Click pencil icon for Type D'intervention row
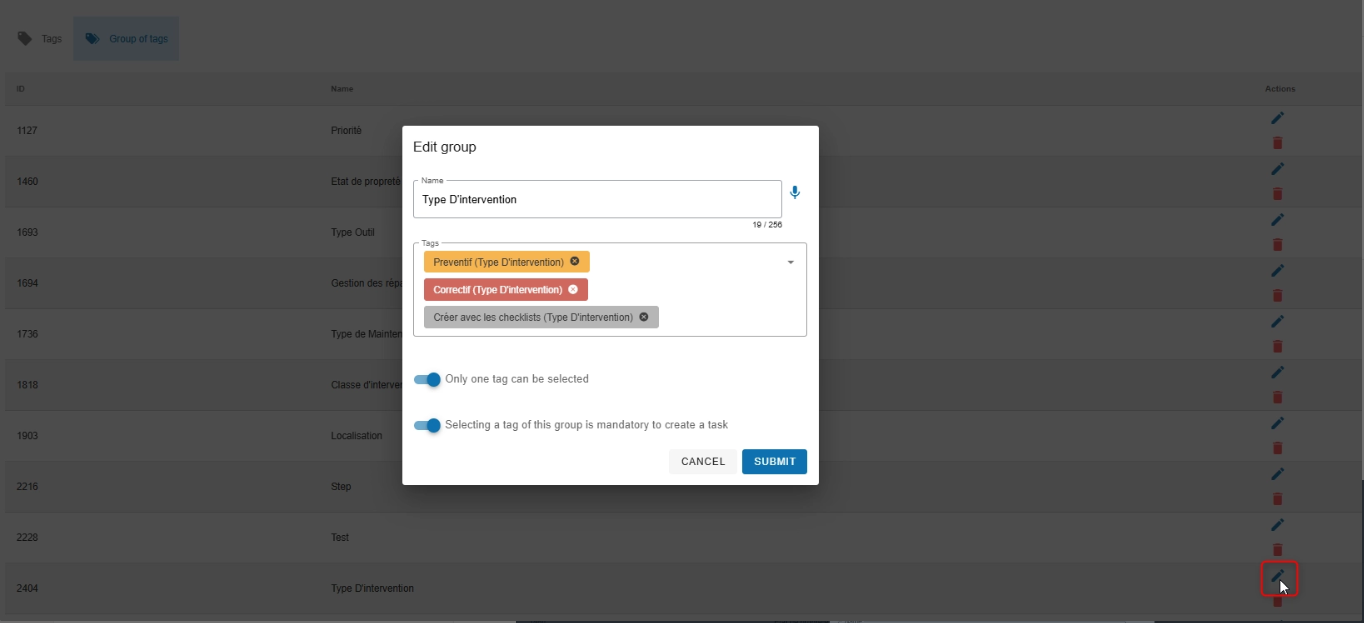This screenshot has width=1364, height=623. (x=1277, y=576)
